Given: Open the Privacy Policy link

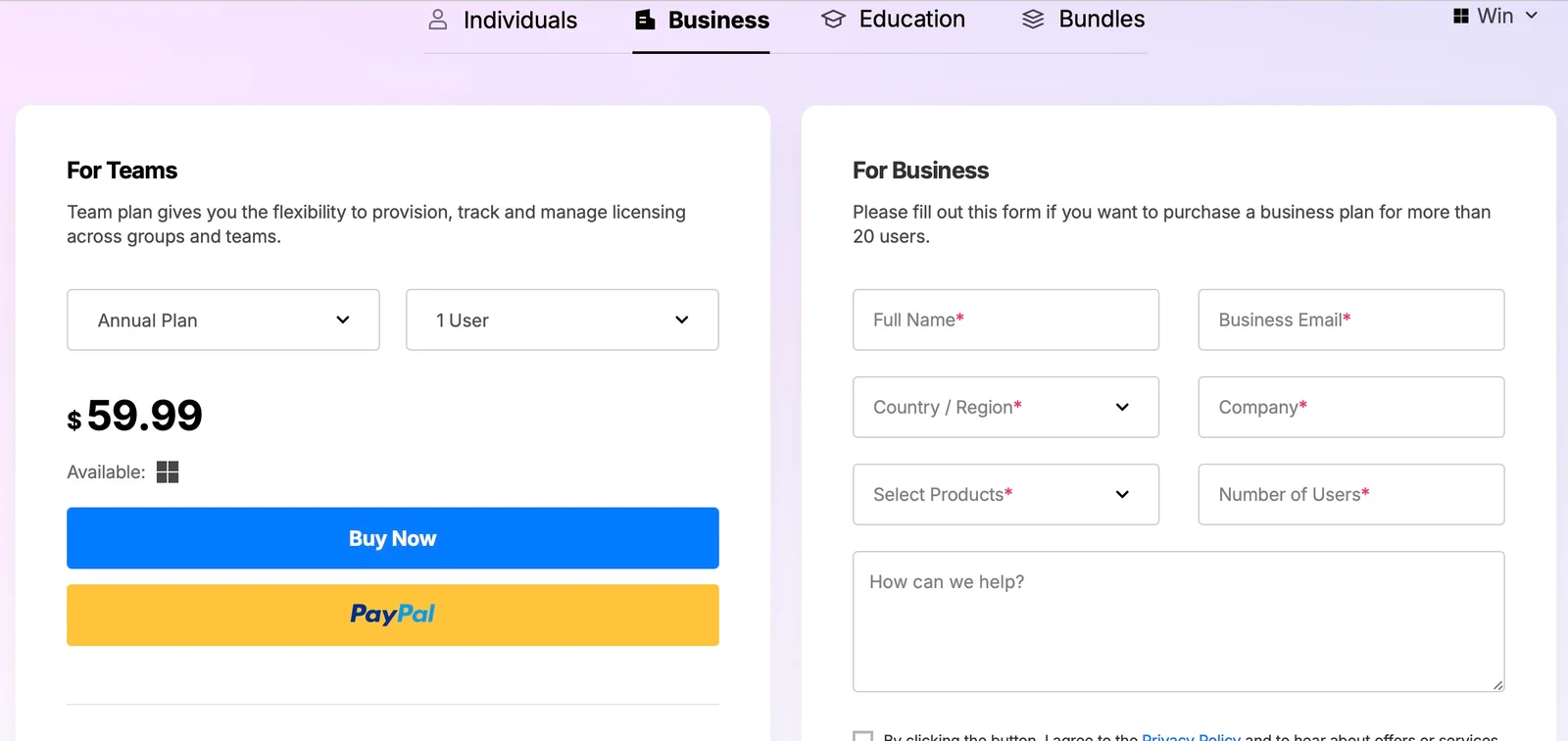Looking at the screenshot, I should tap(1191, 736).
